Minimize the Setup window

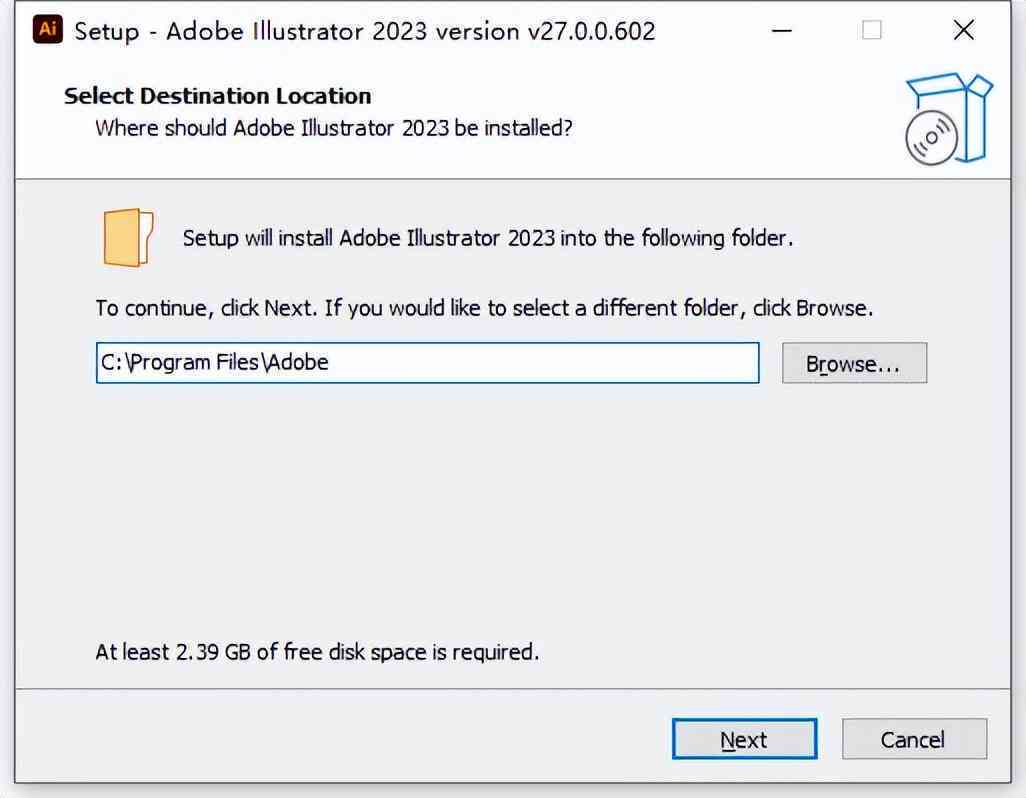click(782, 30)
